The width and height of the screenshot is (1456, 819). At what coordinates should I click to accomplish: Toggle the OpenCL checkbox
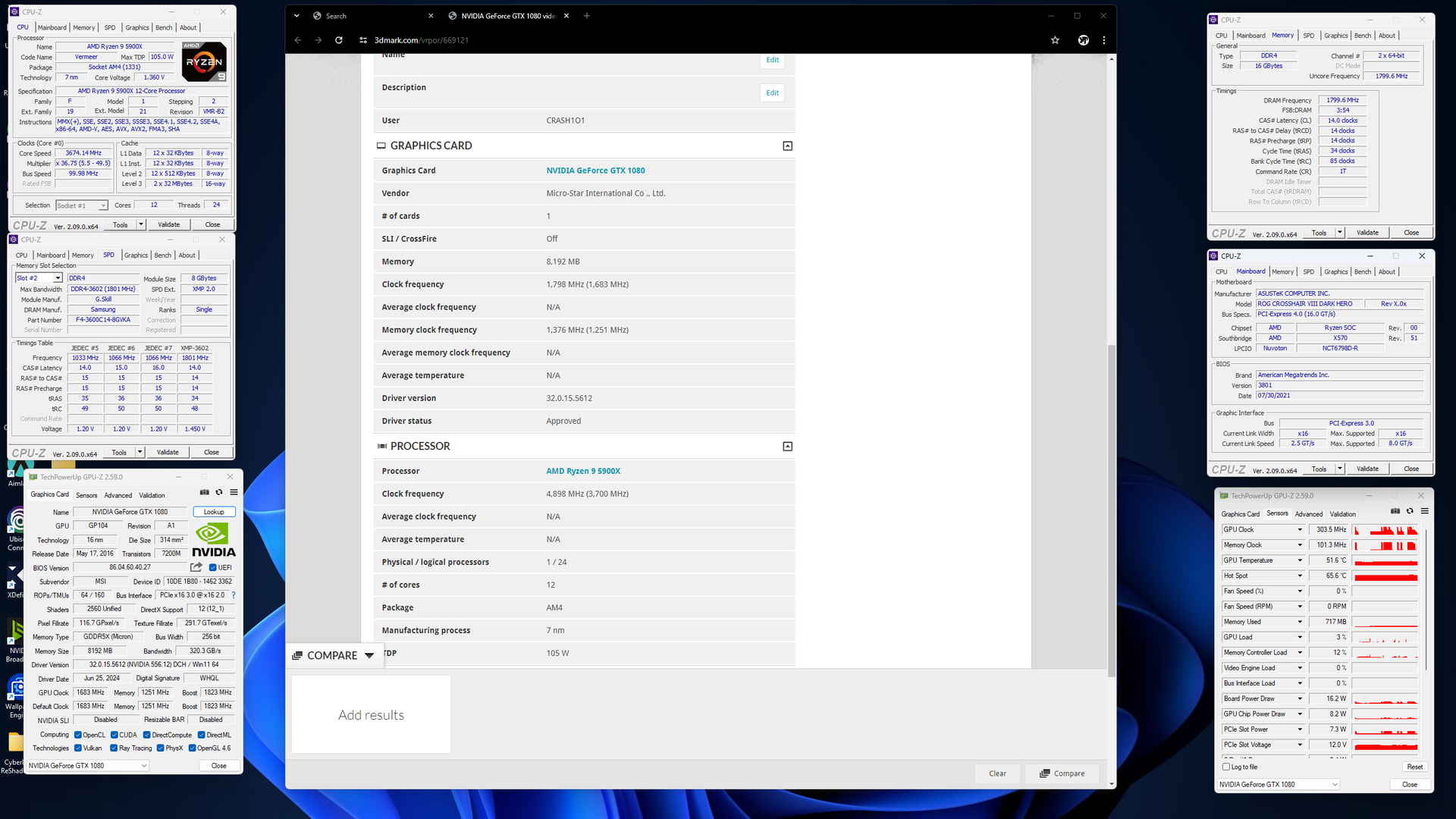coord(78,735)
